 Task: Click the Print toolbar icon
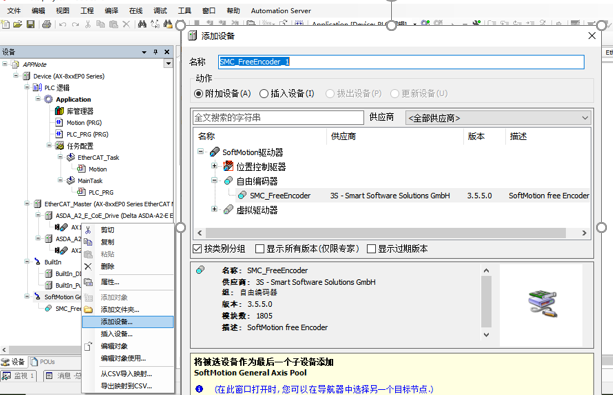pos(46,24)
